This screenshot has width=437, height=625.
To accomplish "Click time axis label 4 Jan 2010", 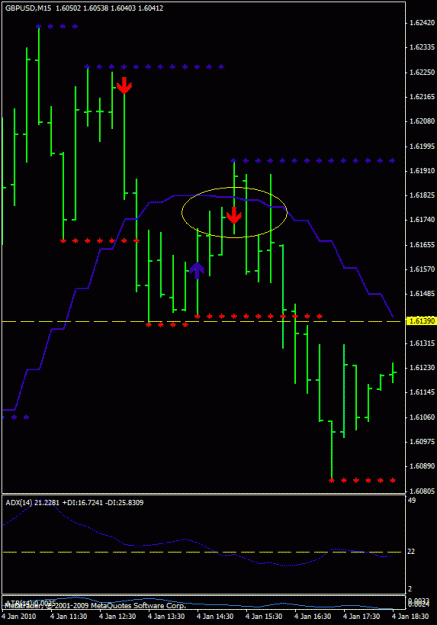I will coord(19,617).
